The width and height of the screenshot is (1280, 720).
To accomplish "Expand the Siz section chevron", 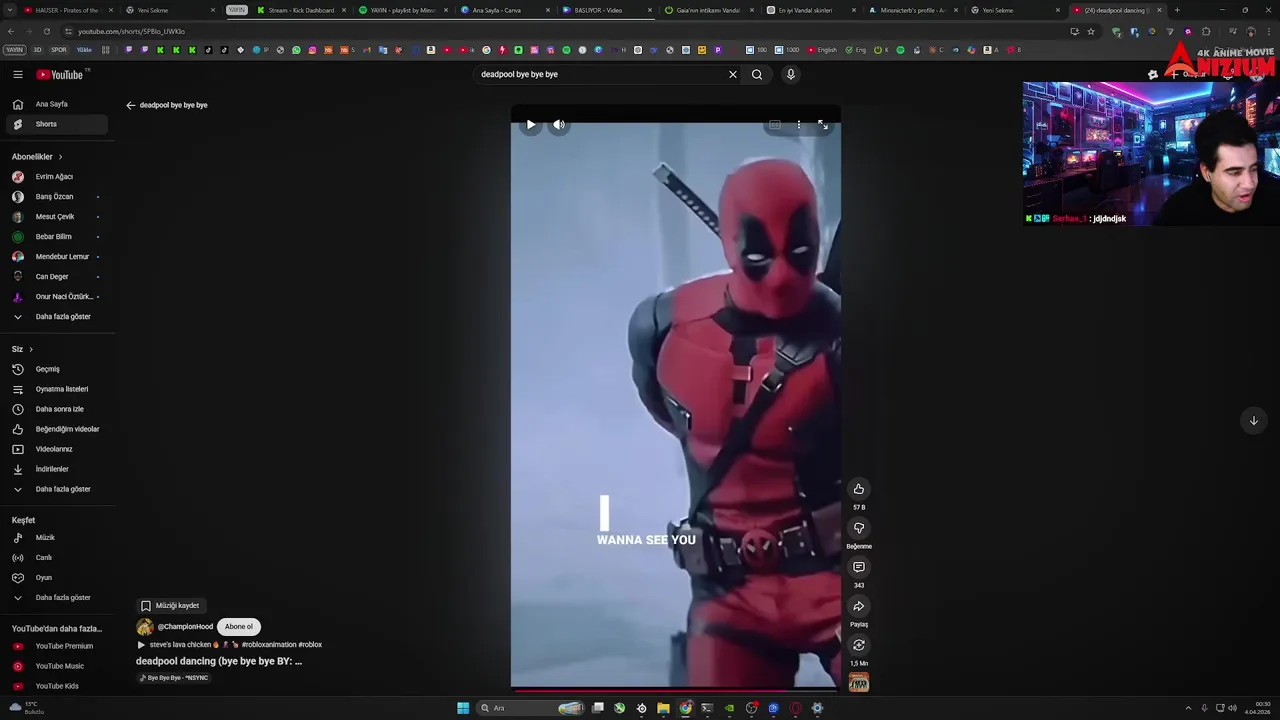I will 31,349.
